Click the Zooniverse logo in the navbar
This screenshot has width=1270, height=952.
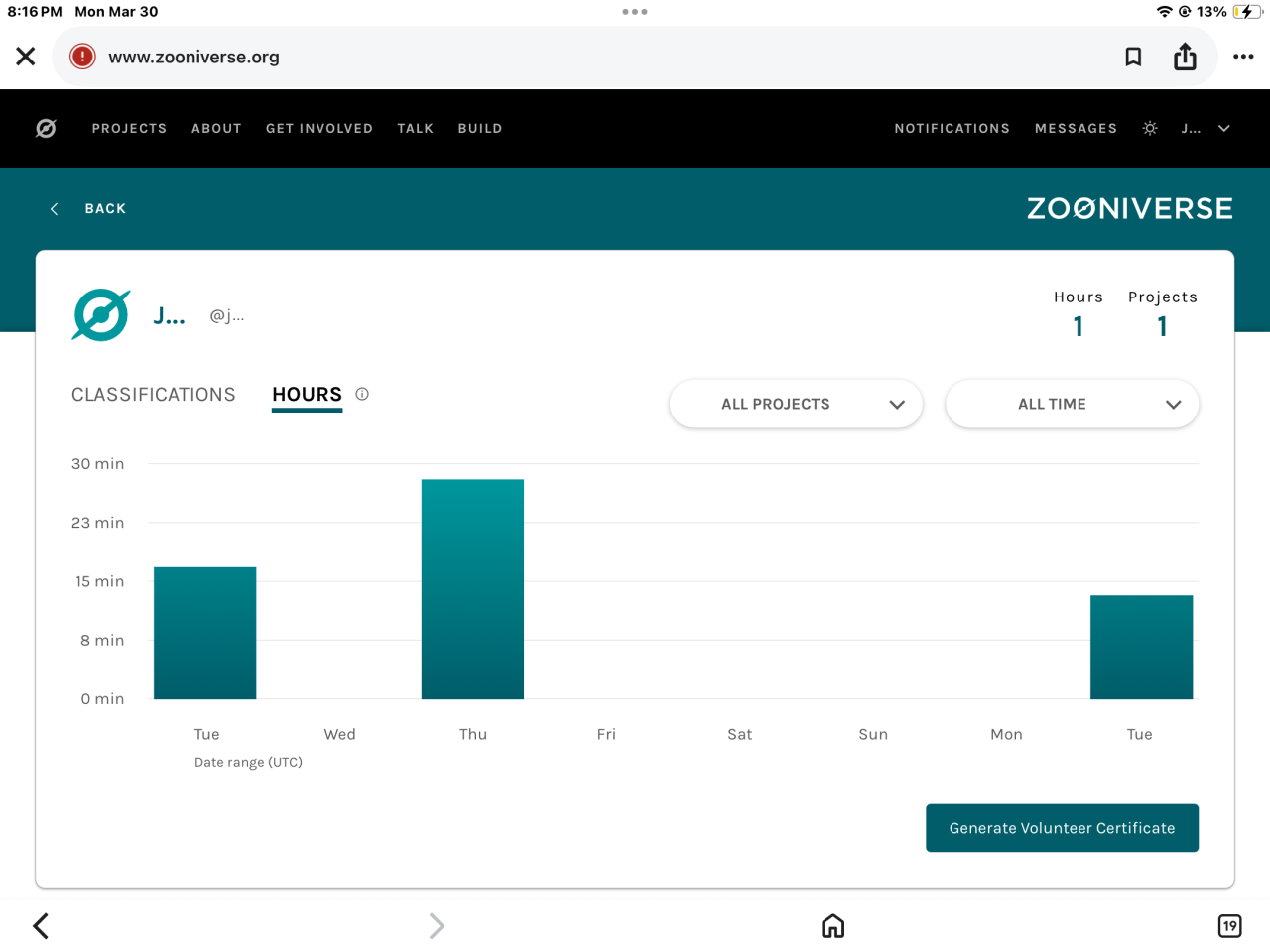click(46, 128)
